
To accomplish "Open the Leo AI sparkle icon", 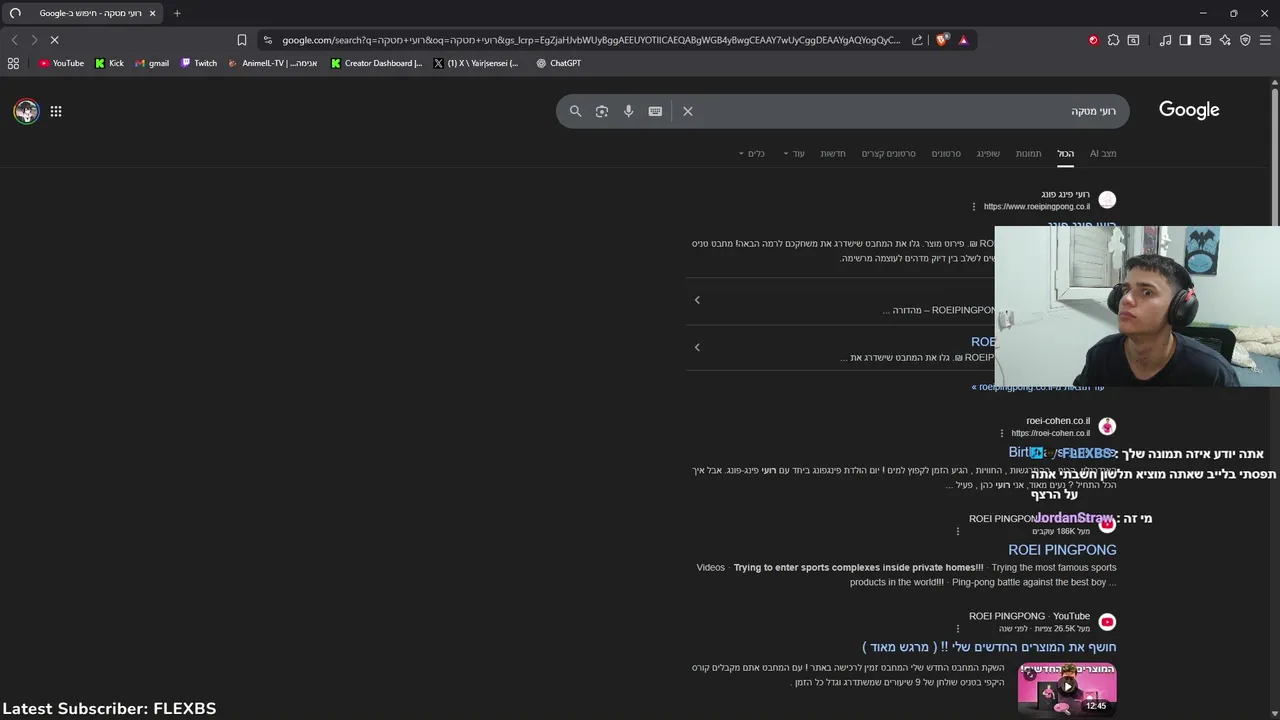I will point(1225,40).
